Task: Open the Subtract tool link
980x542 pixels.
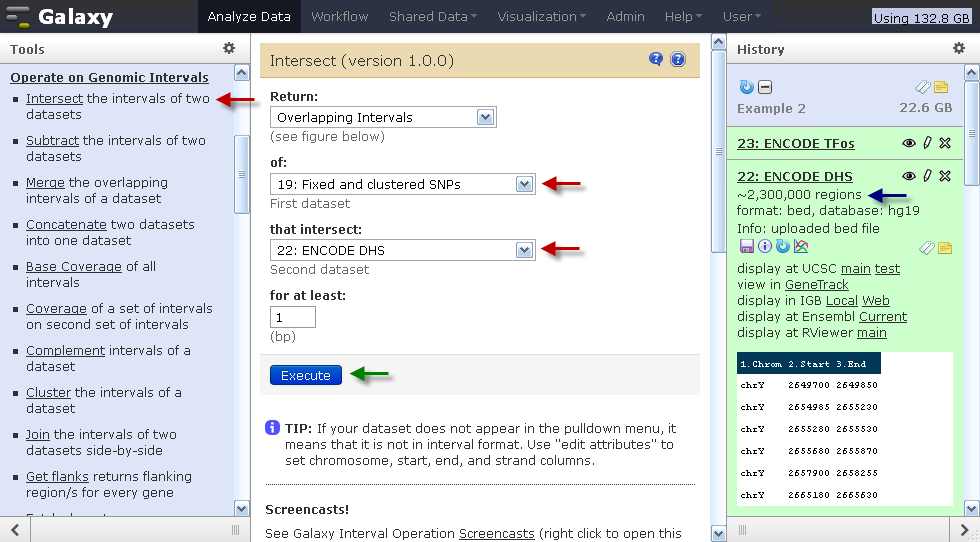Action: (x=52, y=141)
